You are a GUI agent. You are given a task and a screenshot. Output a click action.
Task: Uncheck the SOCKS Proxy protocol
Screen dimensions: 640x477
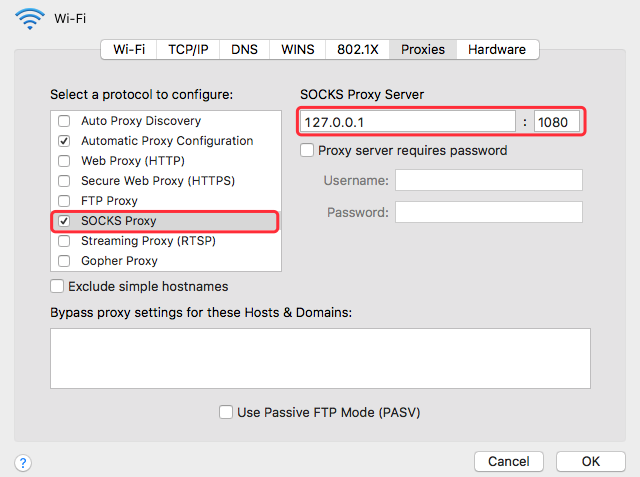coord(64,221)
